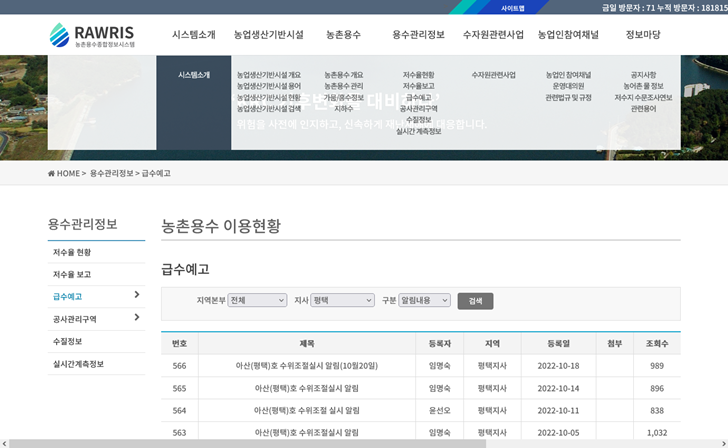
Task: Select 공사관리구역 in the dropdown submenu
Action: click(418, 109)
